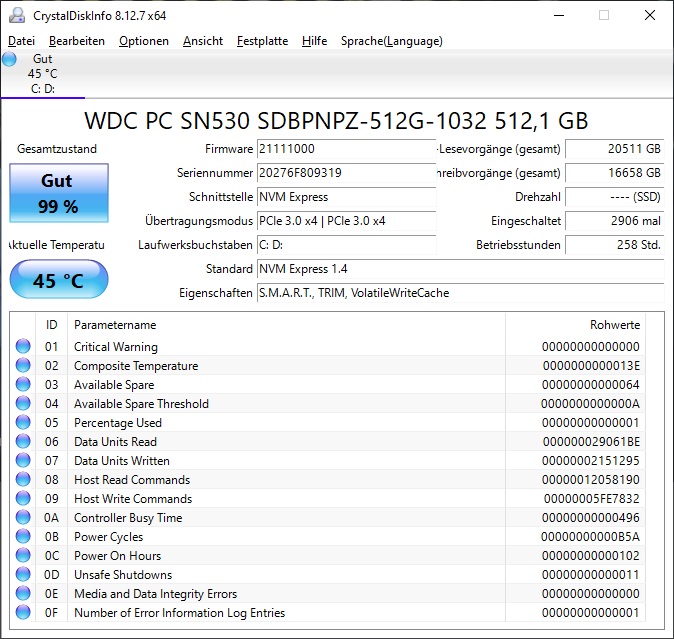The height and width of the screenshot is (639, 674).
Task: Click status icon beside Available Spare
Action: pyautogui.click(x=23, y=385)
